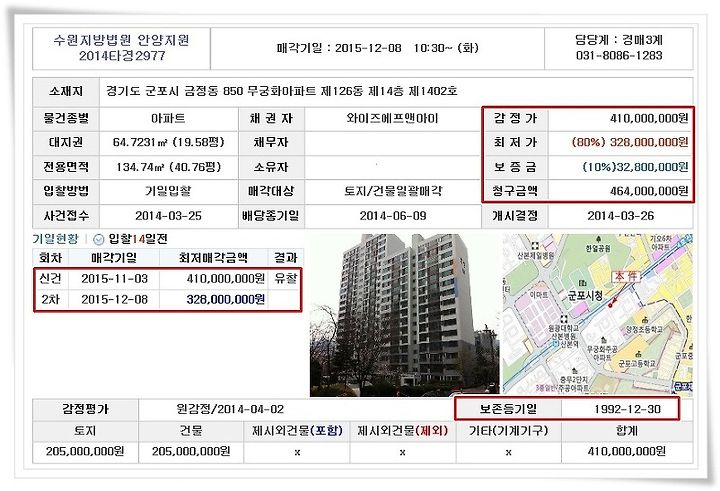Open the 군포시청 location map
Image resolution: width=720 pixels, height=491 pixels.
[597, 314]
